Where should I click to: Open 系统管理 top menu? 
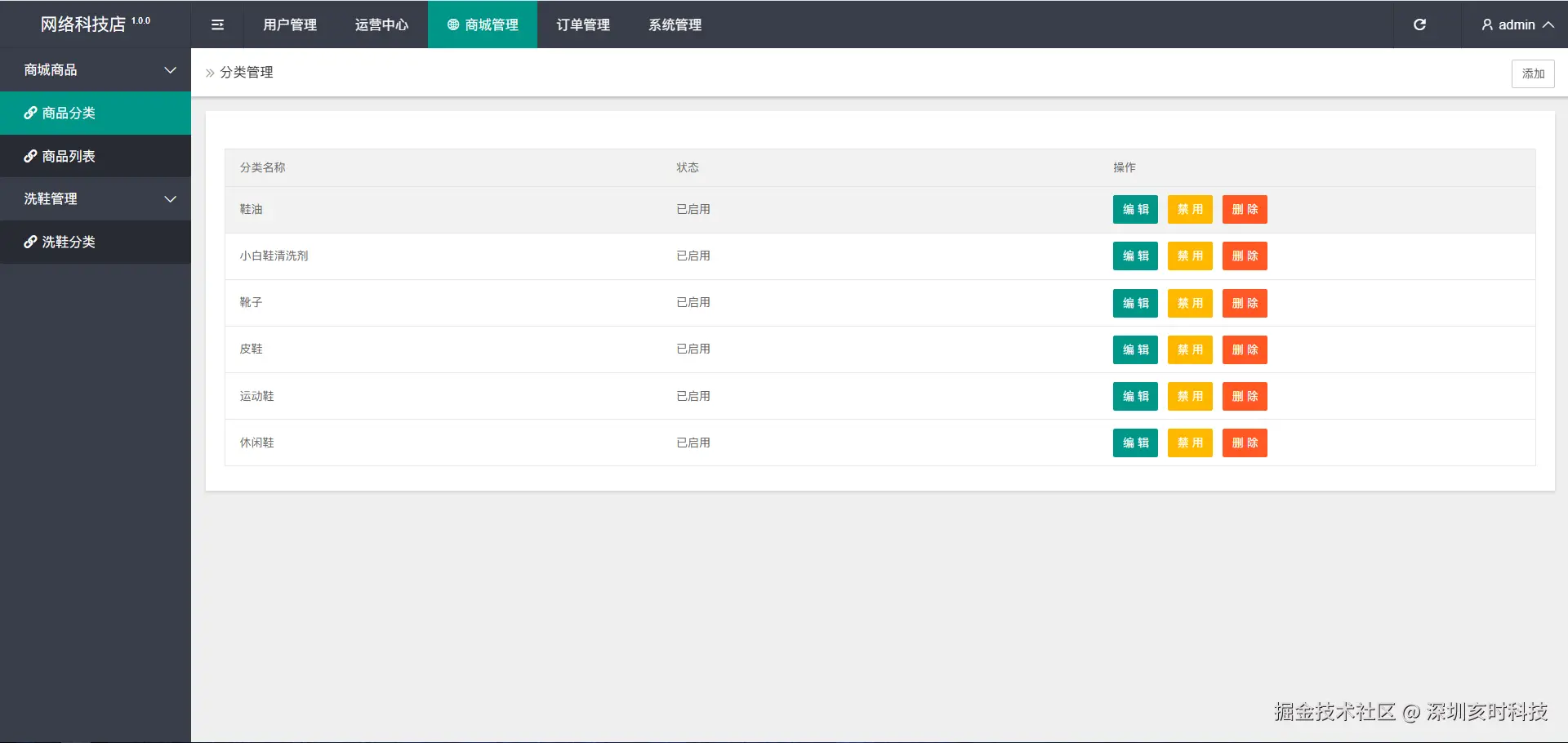(675, 24)
